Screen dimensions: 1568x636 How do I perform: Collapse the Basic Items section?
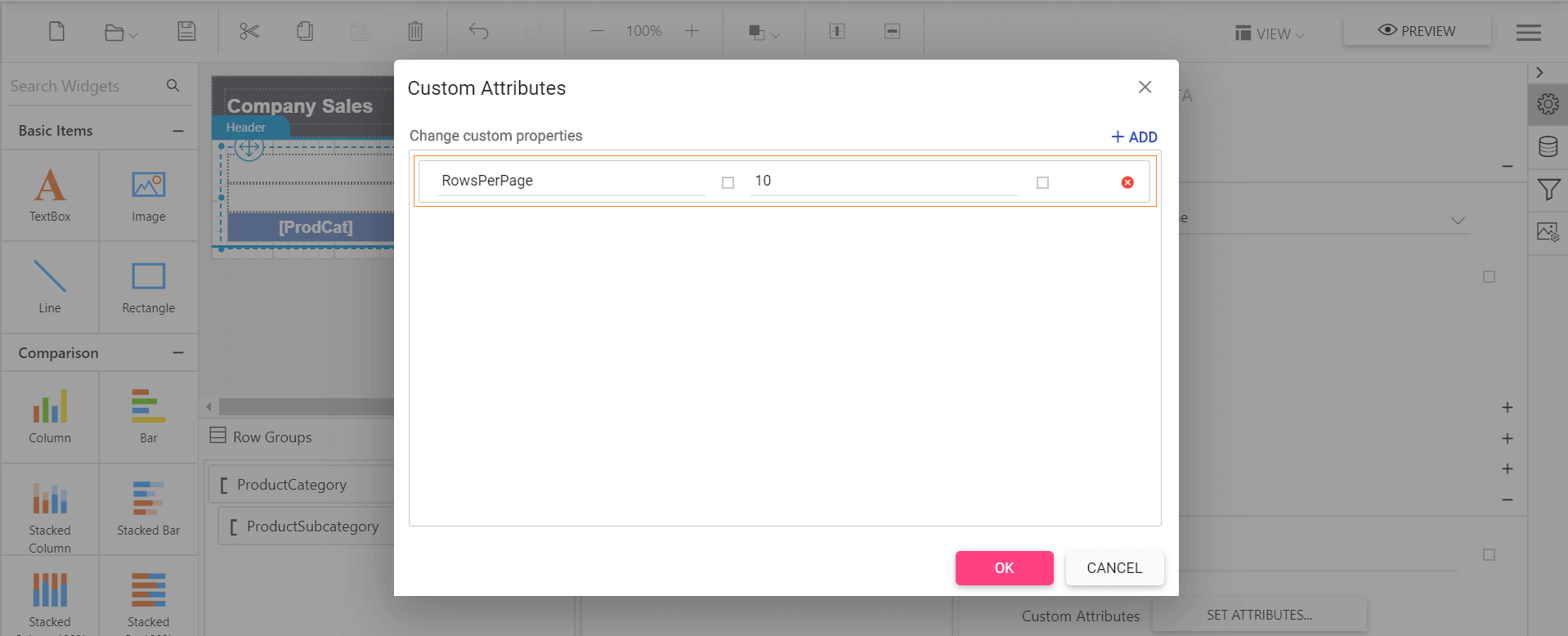(x=178, y=131)
